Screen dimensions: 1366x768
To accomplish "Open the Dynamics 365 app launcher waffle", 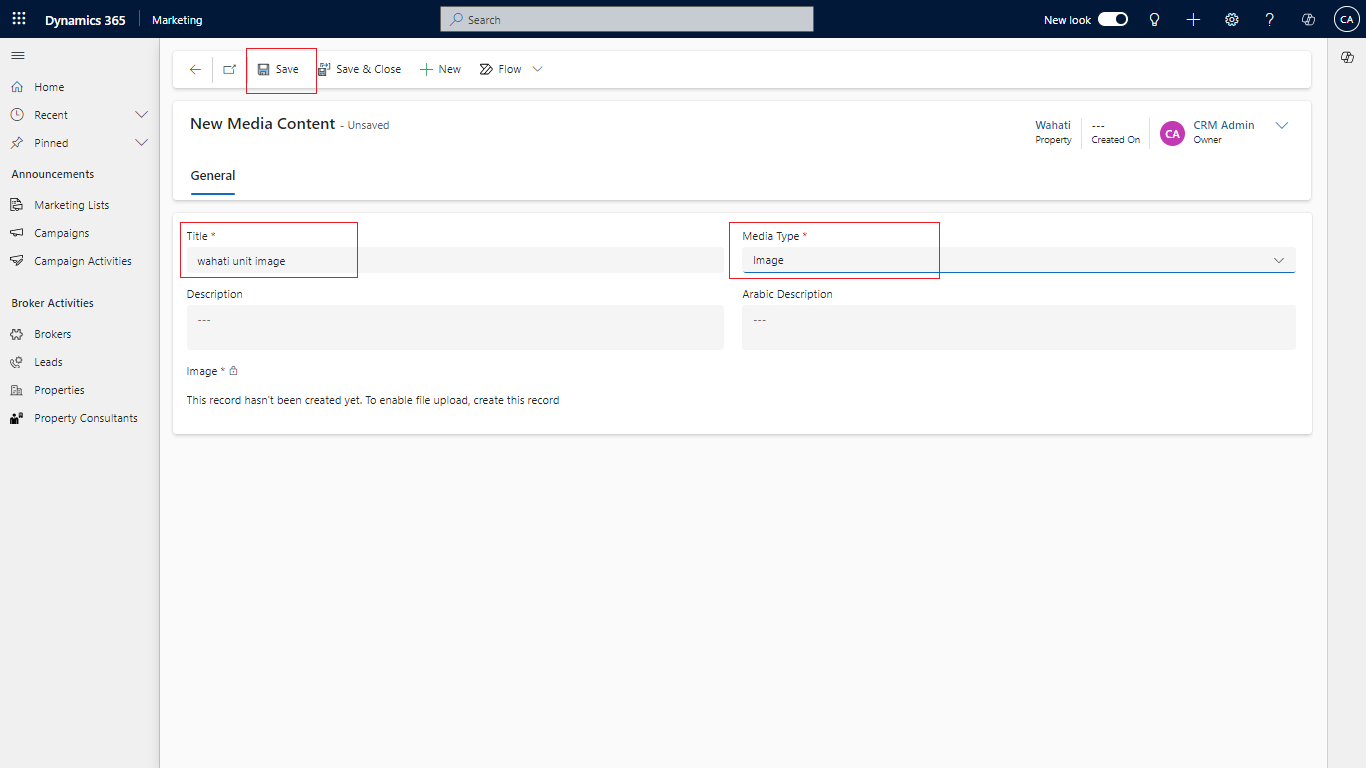I will tap(19, 19).
